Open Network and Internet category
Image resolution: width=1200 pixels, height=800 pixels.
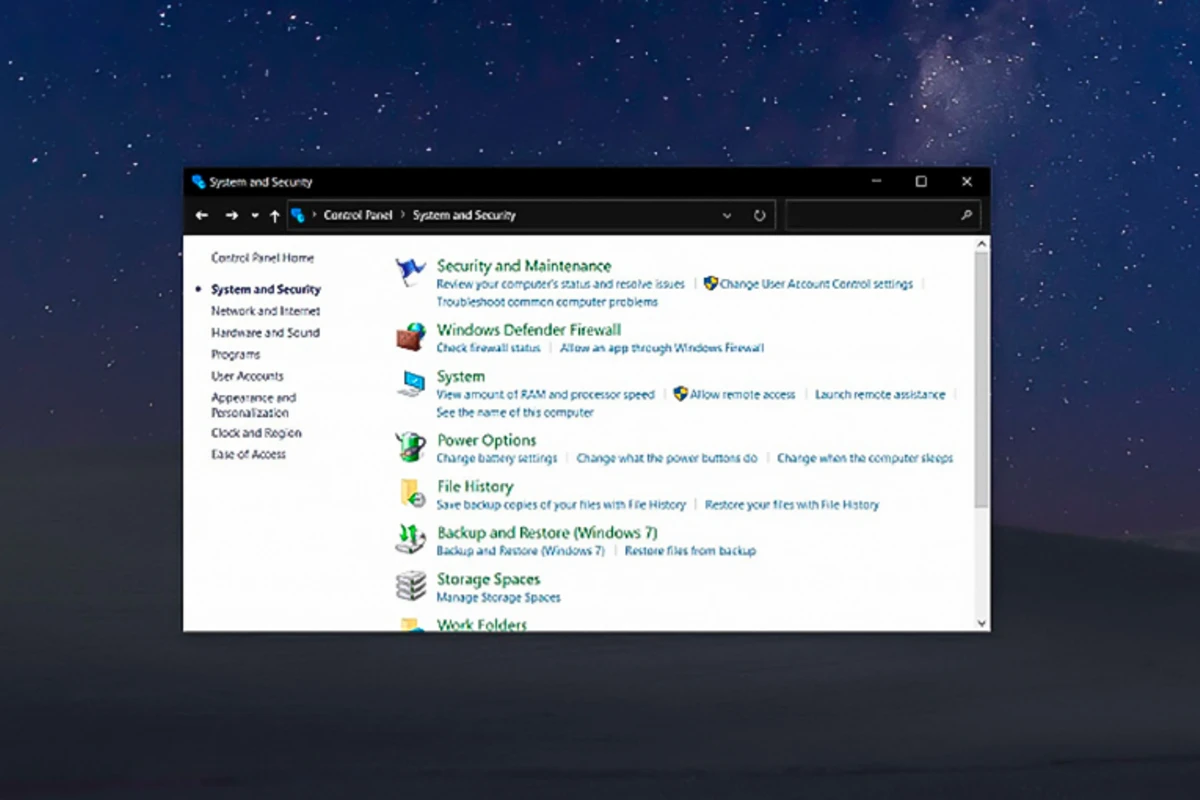266,311
